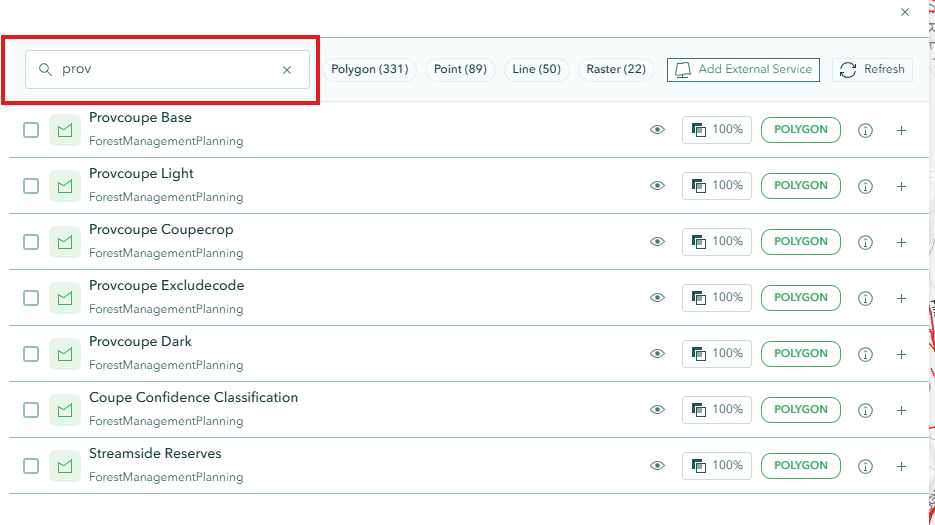Viewport: 935px width, 525px height.
Task: Click Streamside Reserves layer thumbnail icon
Action: 65,466
